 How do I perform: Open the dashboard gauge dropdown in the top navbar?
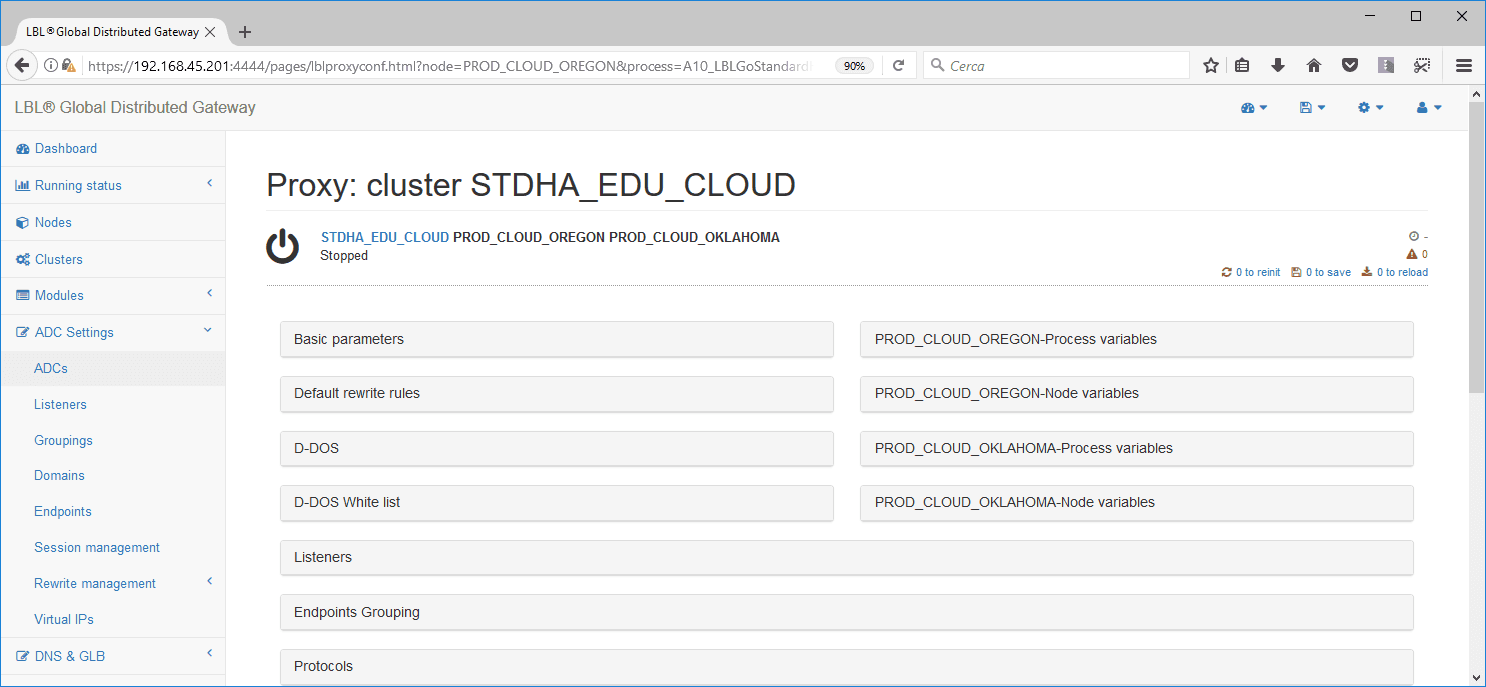pos(1253,108)
